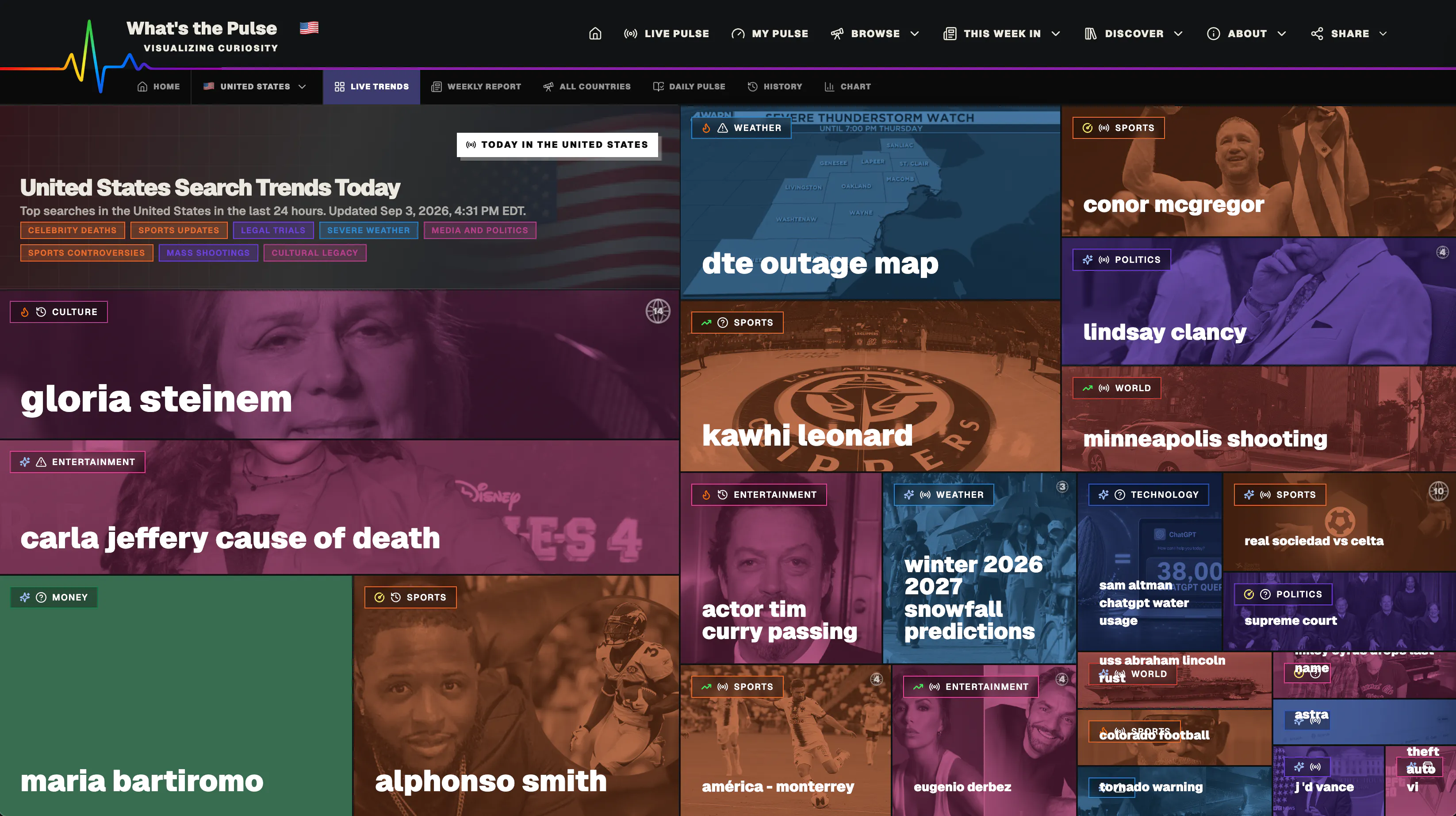The width and height of the screenshot is (1456, 816).
Task: Select the Sports Controversies topic tag
Action: [x=87, y=253]
